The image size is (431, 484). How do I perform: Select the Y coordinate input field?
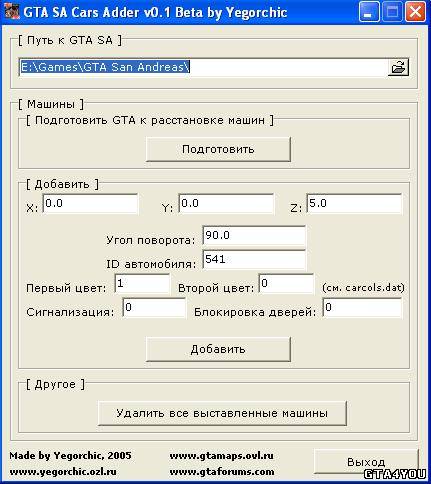click(x=226, y=203)
